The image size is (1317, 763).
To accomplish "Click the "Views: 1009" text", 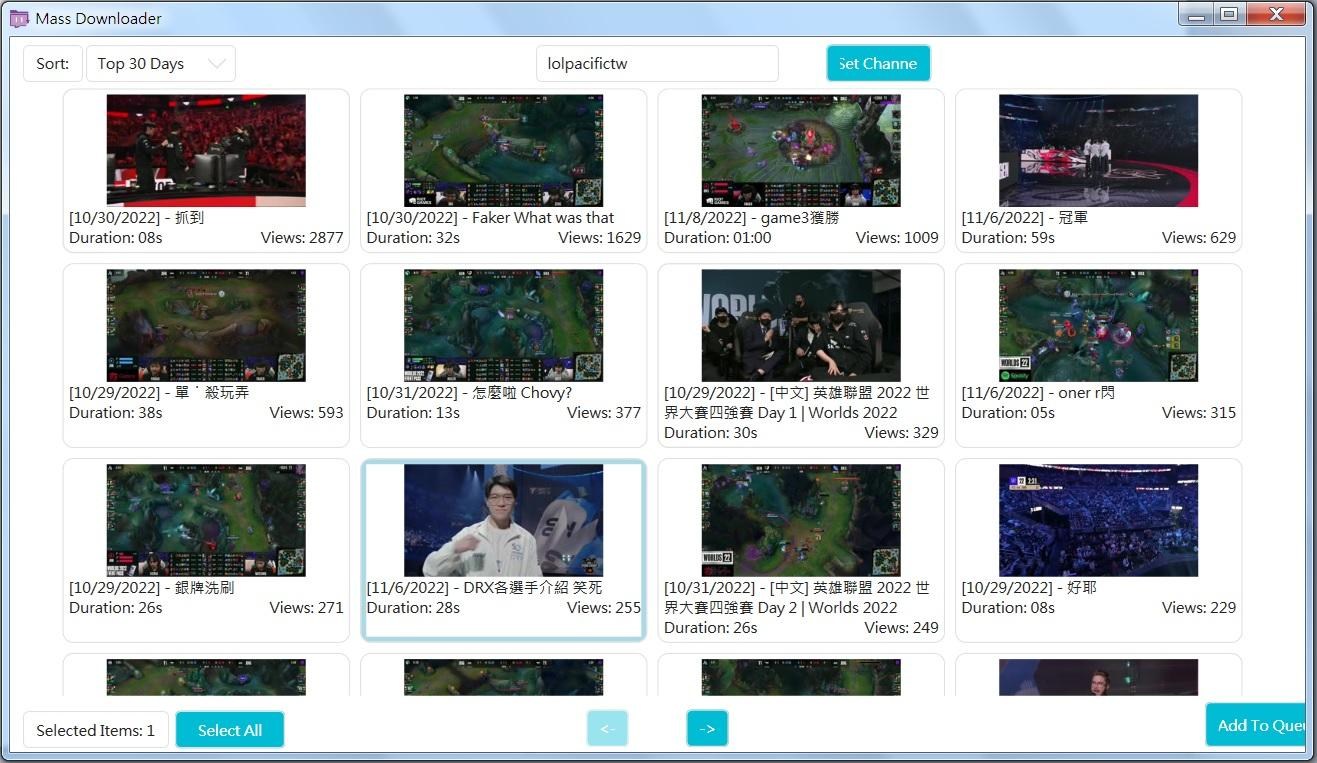I will (897, 238).
